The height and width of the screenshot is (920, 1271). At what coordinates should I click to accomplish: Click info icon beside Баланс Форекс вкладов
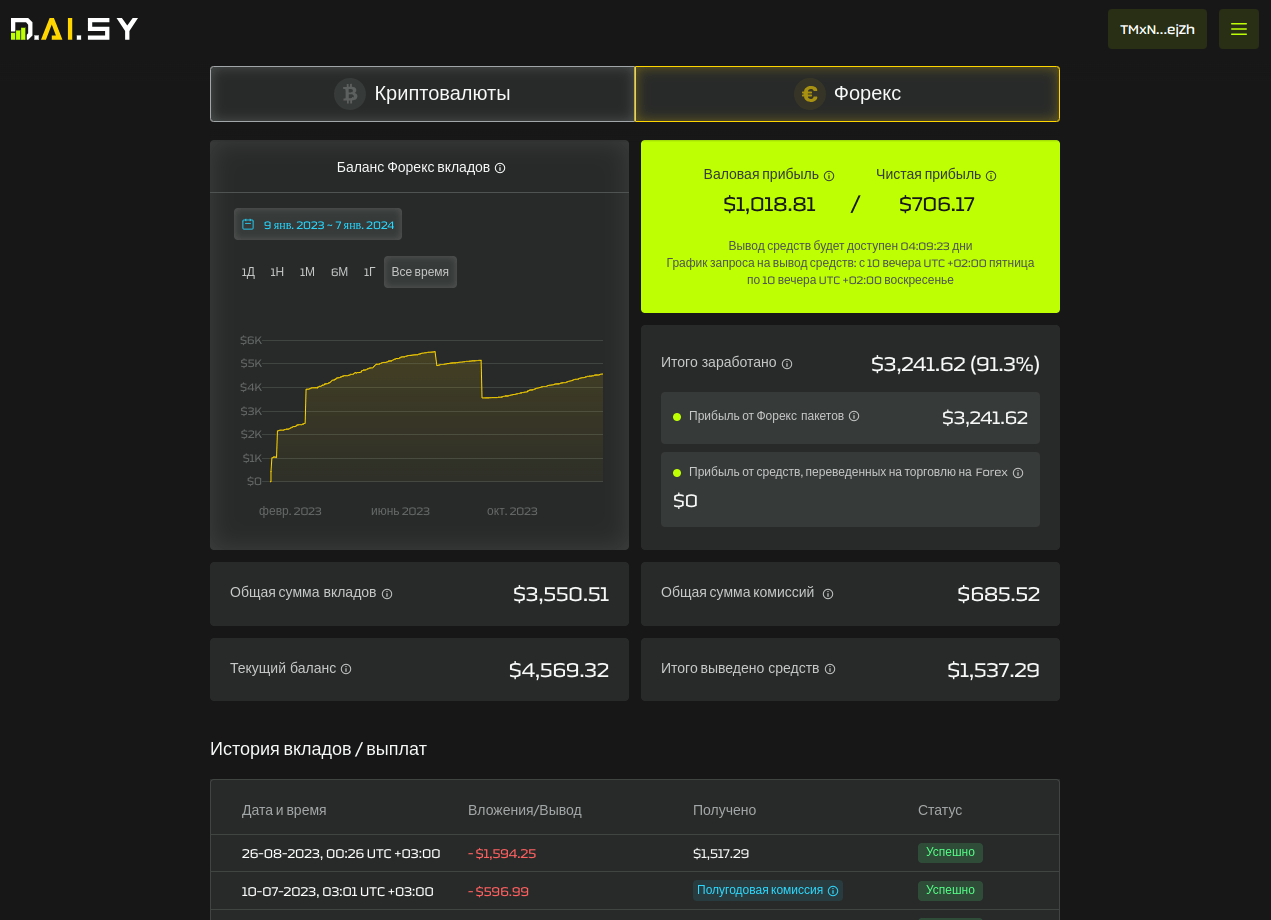[500, 168]
